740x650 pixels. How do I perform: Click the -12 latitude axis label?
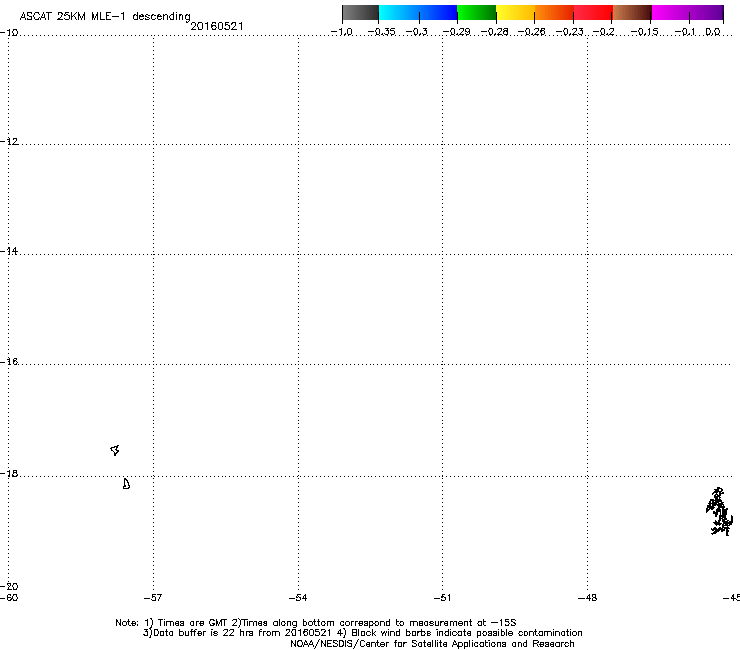(x=9, y=142)
